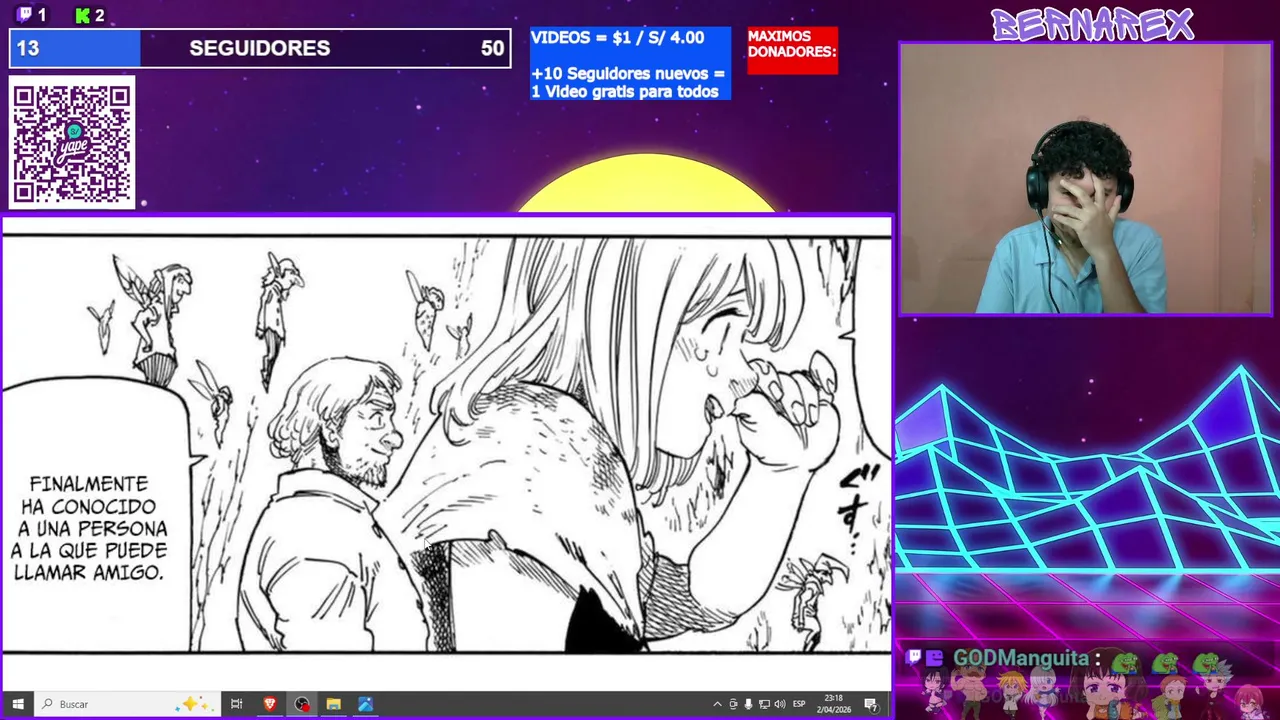Click the Yape QR code image

72,143
